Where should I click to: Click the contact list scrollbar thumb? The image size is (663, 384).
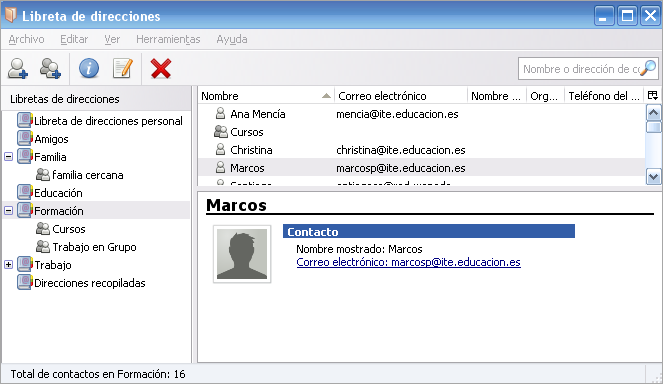tap(653, 126)
